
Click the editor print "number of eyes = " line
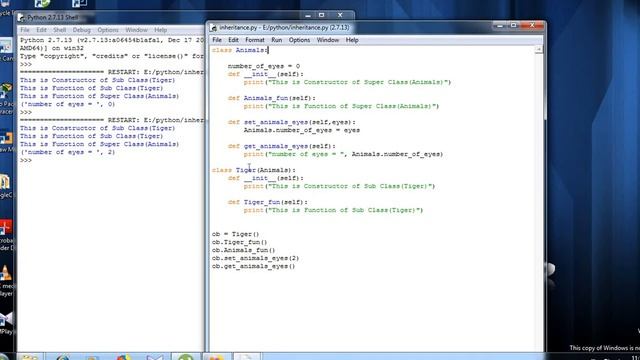pyautogui.click(x=343, y=154)
